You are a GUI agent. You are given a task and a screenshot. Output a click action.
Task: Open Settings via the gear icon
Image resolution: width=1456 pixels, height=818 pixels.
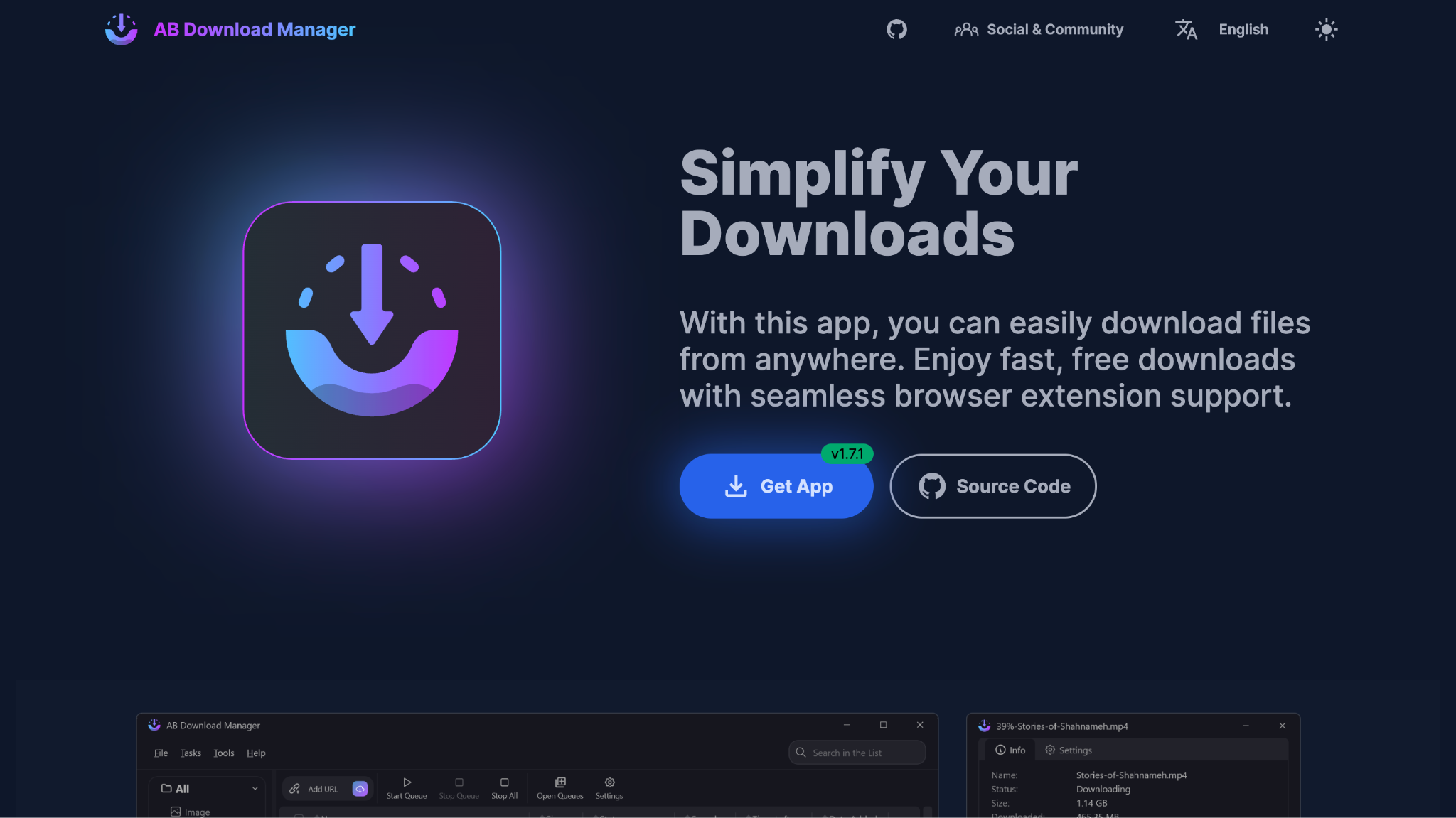tap(609, 782)
